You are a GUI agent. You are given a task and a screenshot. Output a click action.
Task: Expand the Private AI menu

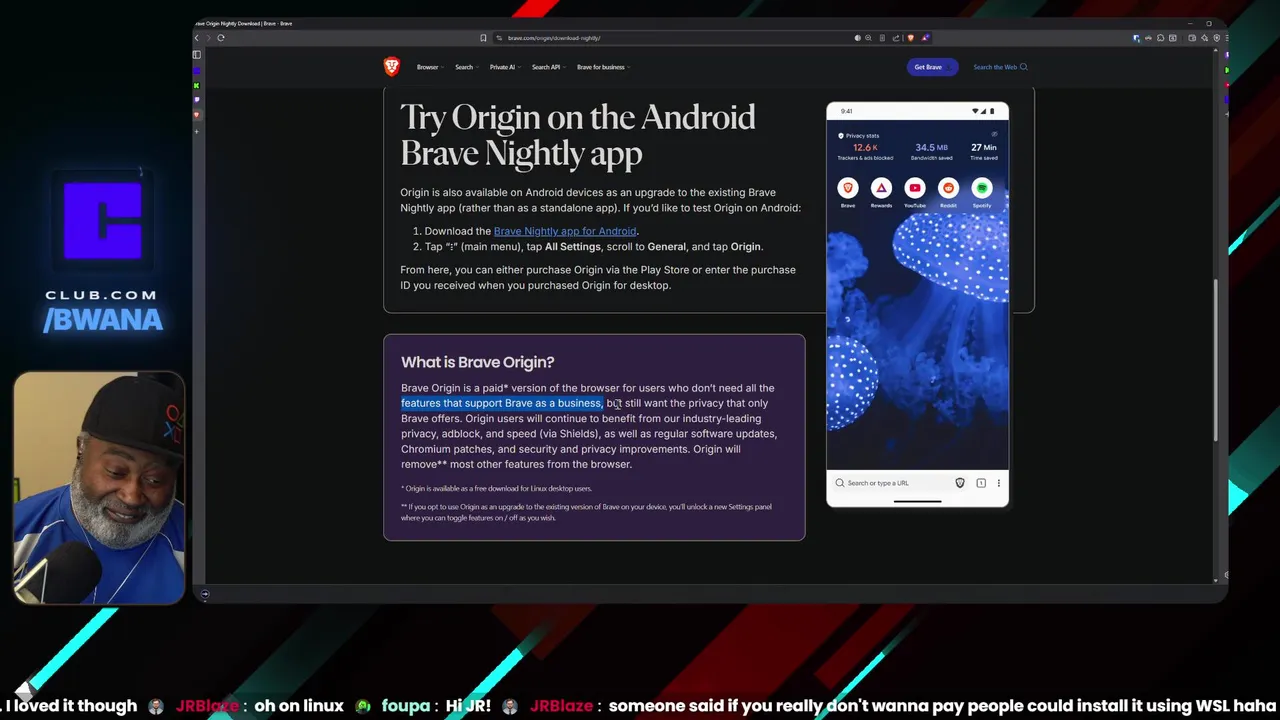click(505, 67)
